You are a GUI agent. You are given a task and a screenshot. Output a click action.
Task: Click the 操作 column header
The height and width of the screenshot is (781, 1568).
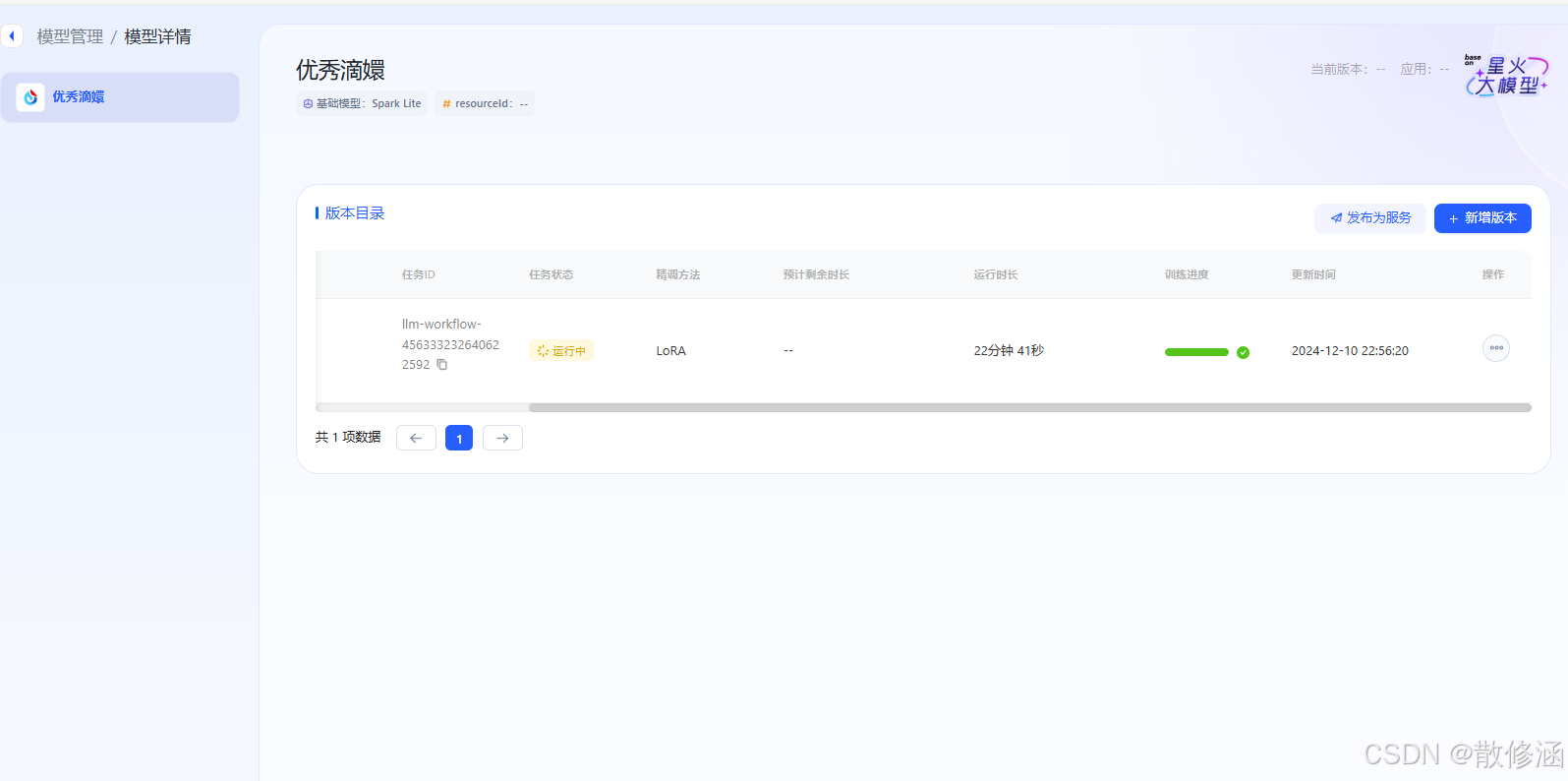click(x=1493, y=274)
